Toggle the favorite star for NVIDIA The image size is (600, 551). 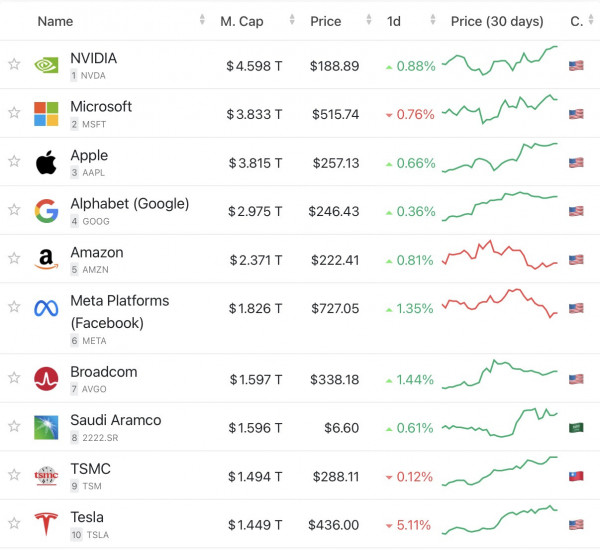[14, 65]
